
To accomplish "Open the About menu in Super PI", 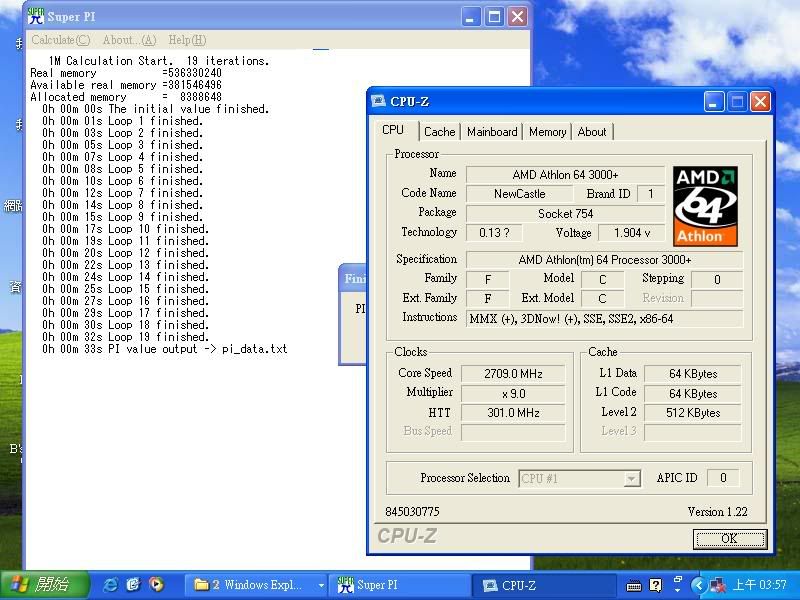I will point(129,40).
